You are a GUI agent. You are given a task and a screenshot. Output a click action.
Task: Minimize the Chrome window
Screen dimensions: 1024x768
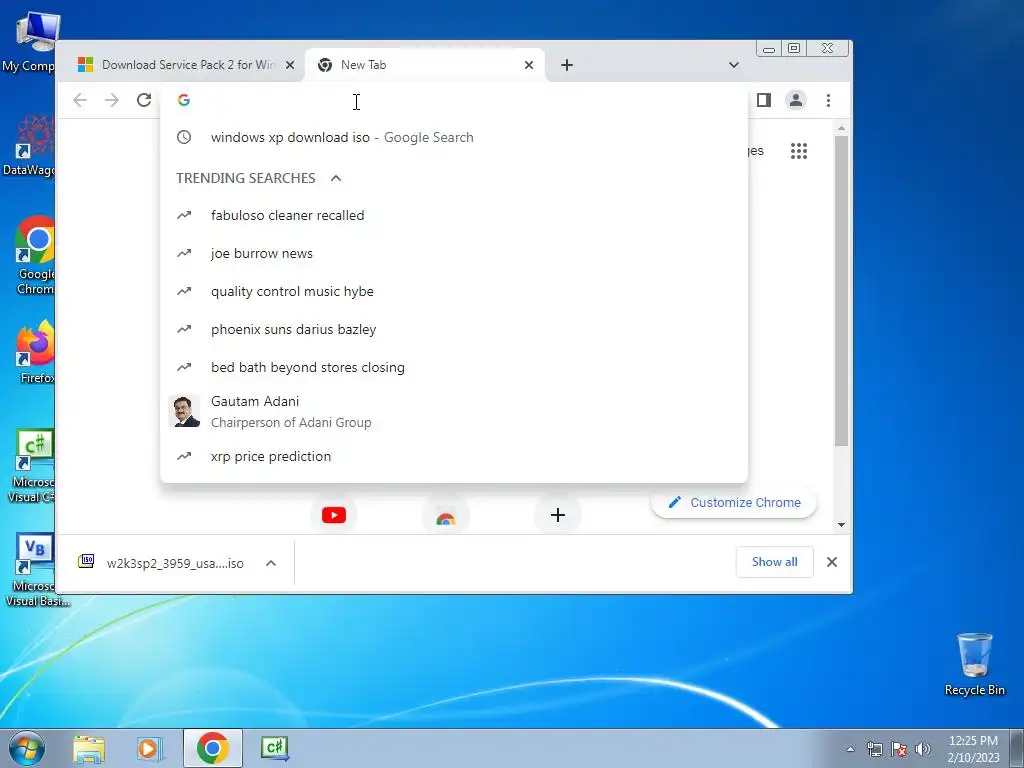[769, 48]
